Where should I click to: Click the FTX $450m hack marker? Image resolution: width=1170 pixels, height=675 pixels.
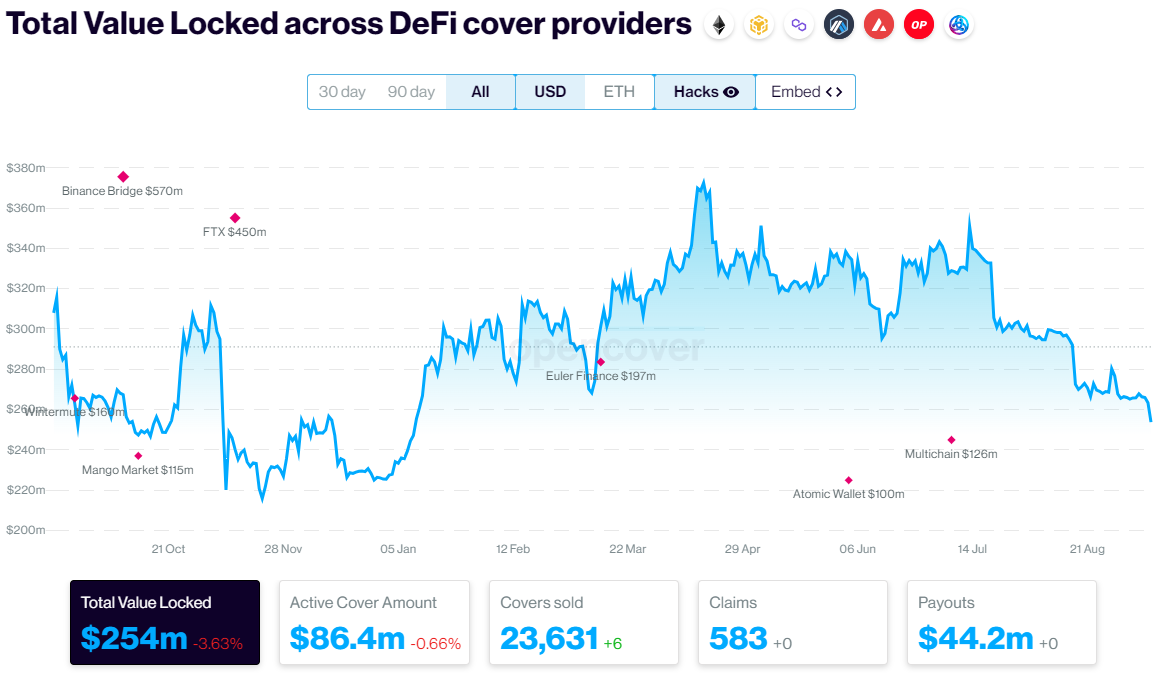[x=235, y=218]
